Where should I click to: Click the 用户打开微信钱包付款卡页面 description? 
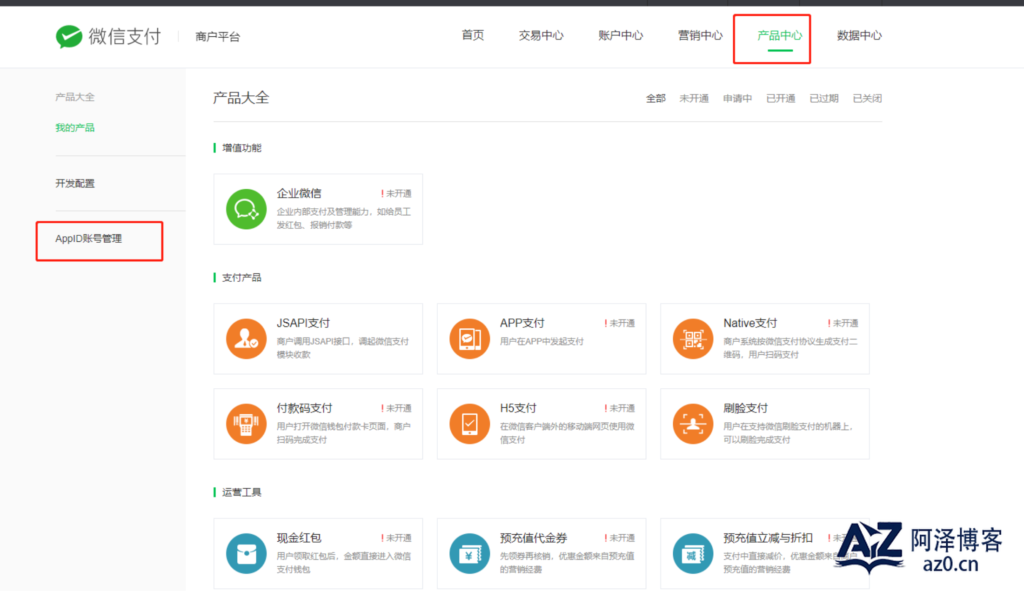(x=344, y=433)
